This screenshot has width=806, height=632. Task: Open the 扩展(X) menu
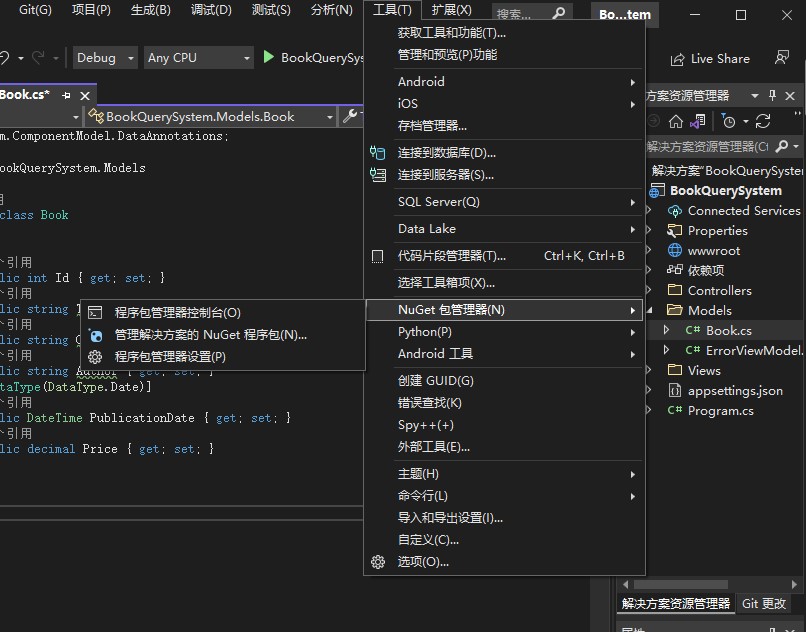point(451,10)
